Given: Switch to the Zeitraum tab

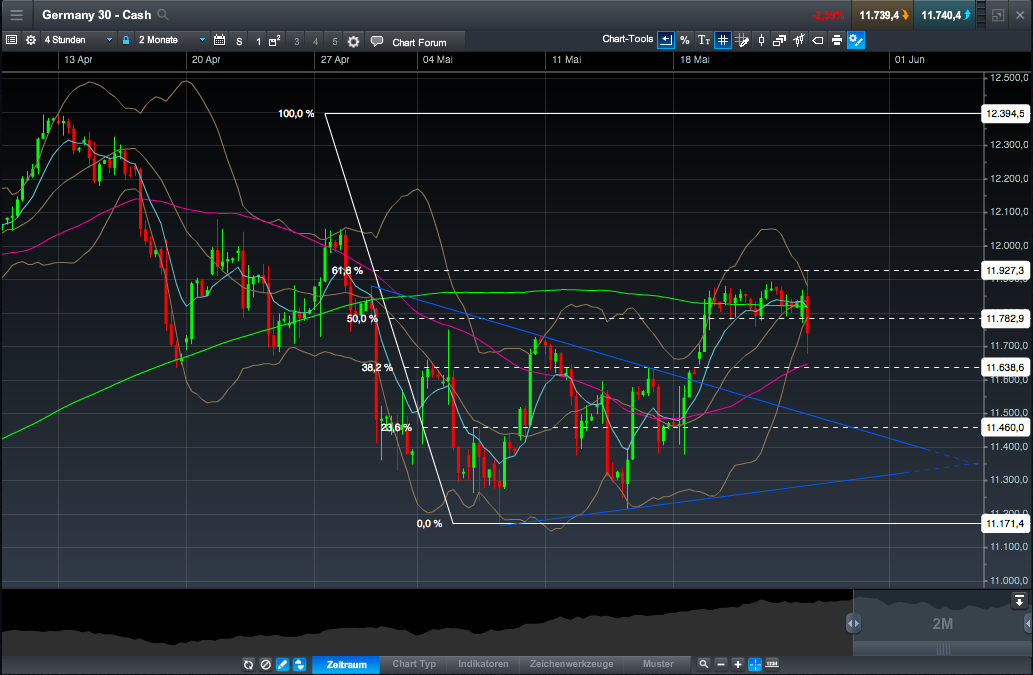Looking at the screenshot, I should coord(346,664).
